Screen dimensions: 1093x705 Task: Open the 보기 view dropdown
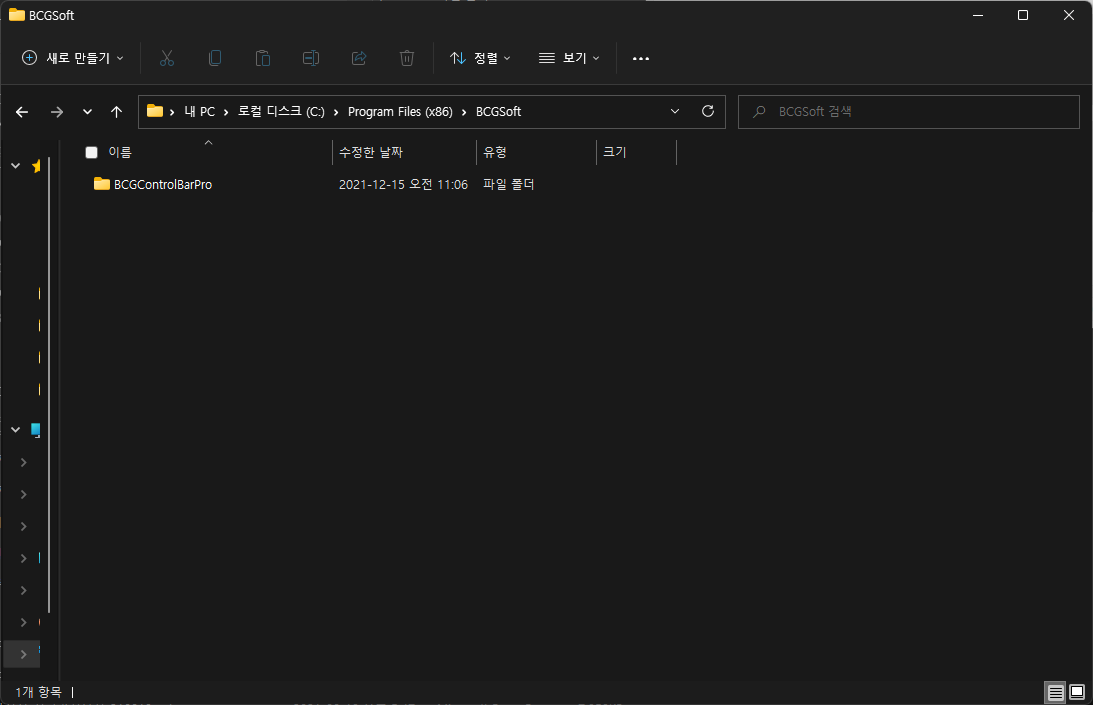pos(569,59)
